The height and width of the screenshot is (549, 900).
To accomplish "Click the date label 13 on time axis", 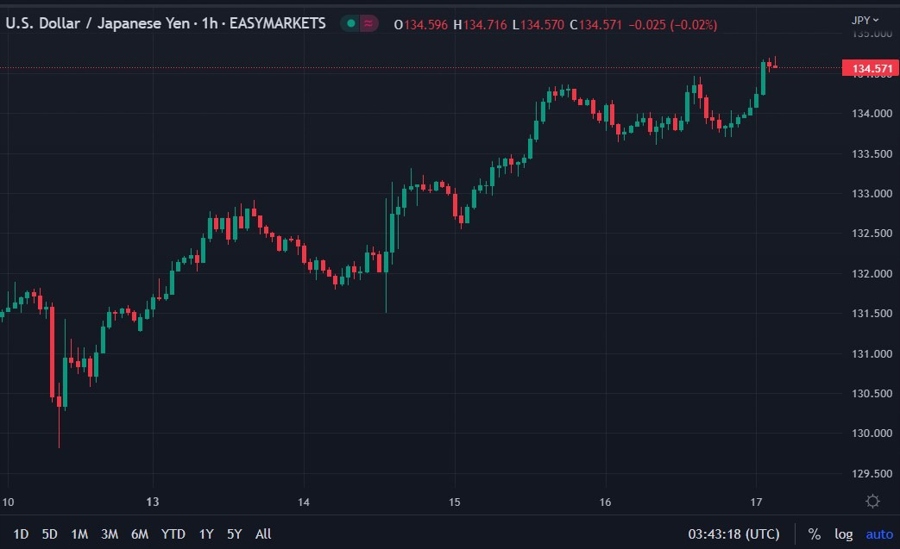I will (x=152, y=502).
